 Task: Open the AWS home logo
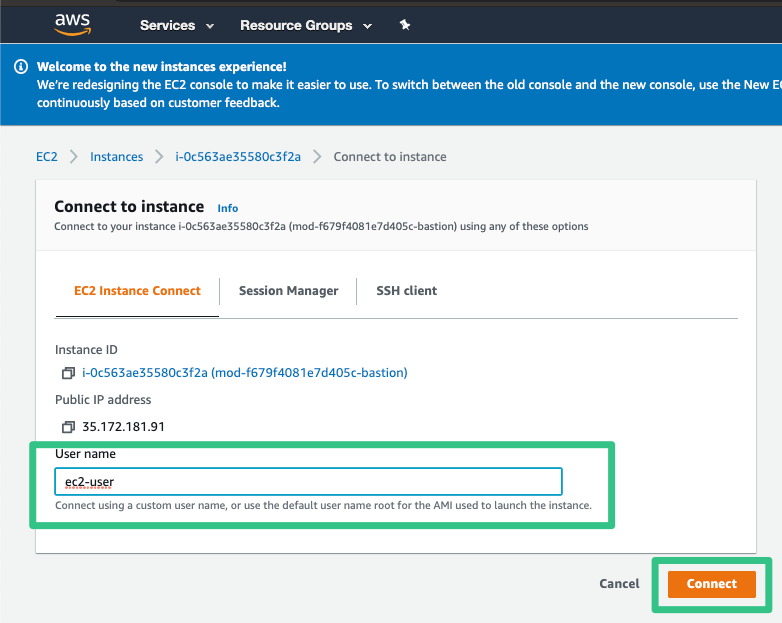click(73, 24)
